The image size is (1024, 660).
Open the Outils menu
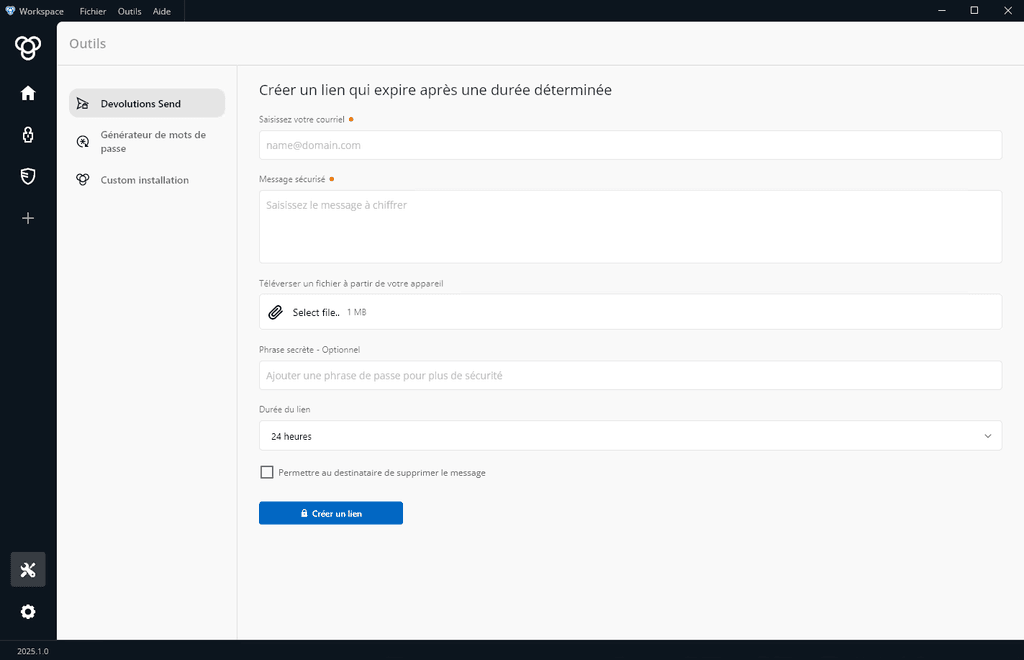pos(129,10)
